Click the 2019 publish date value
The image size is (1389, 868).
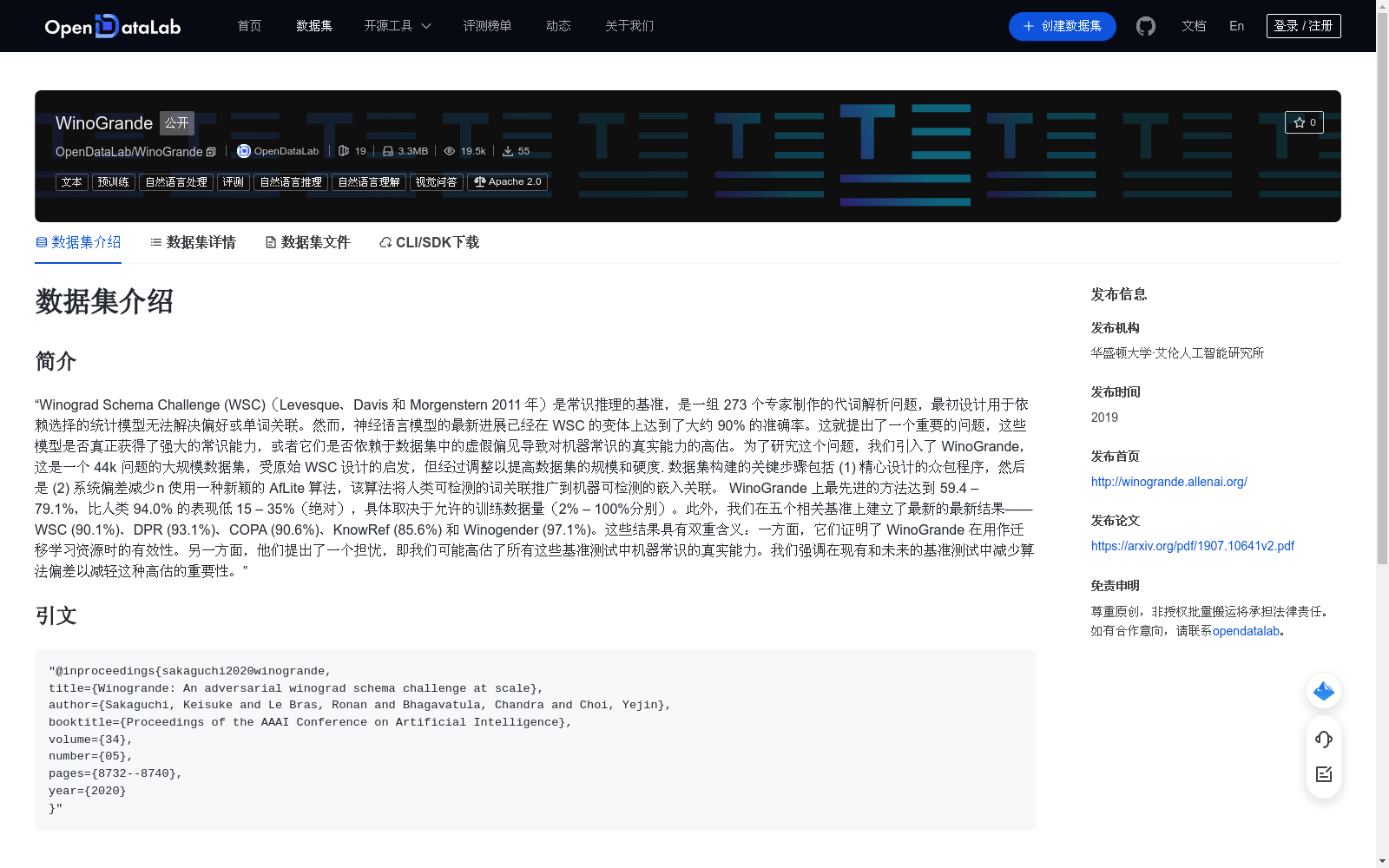coord(1104,418)
